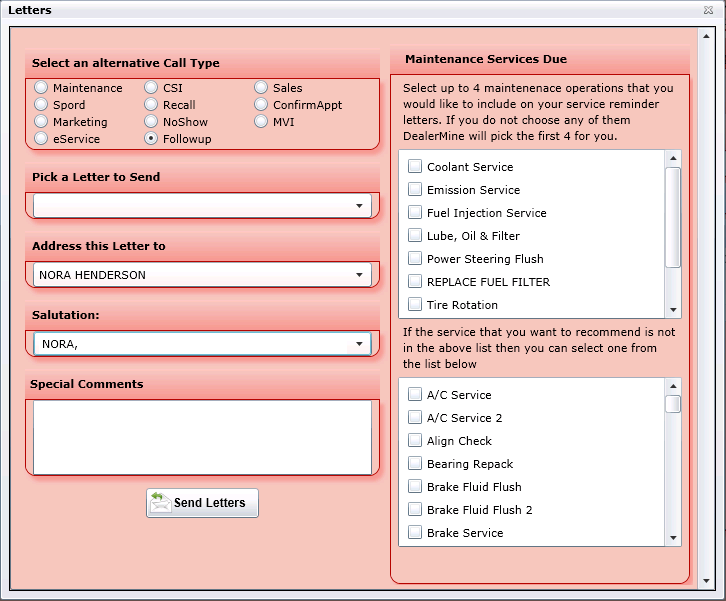This screenshot has height=601, width=726.
Task: Click the envelope icon on Send Letters
Action: [x=160, y=503]
